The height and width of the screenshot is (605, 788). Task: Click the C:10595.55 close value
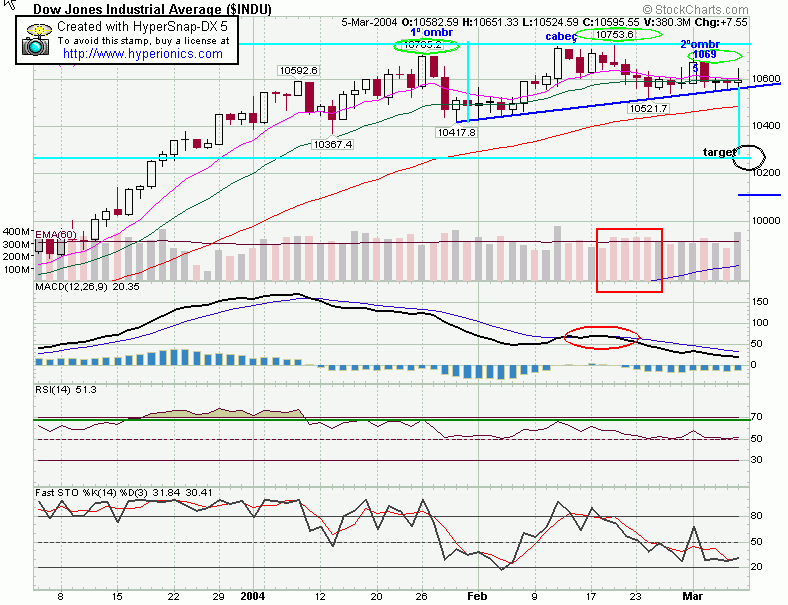[611, 22]
